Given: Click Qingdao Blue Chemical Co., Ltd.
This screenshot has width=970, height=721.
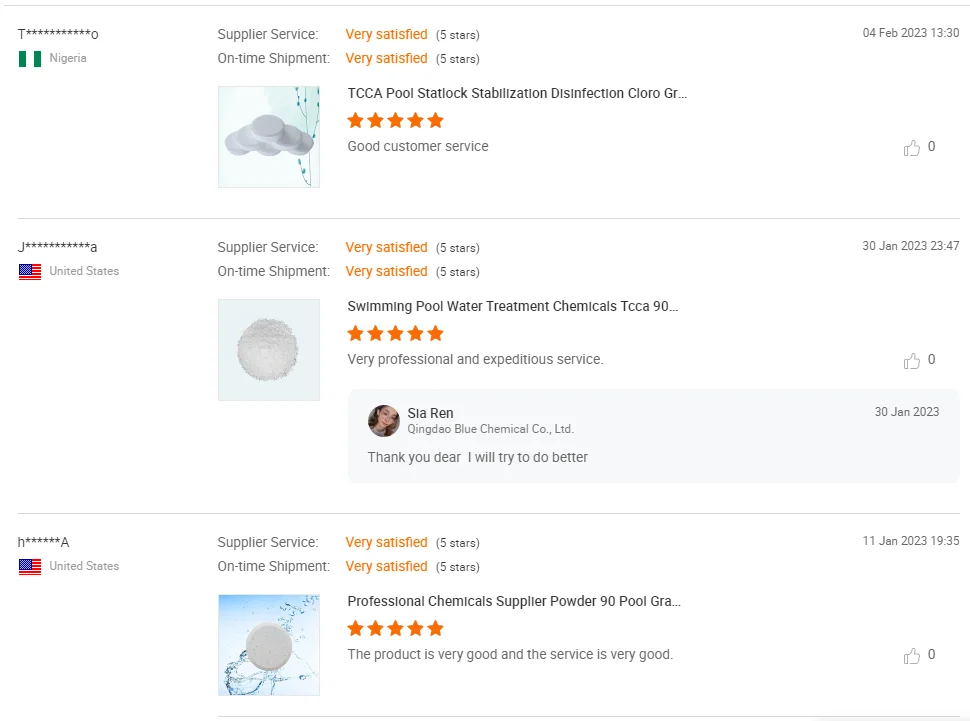Looking at the screenshot, I should click(490, 429).
